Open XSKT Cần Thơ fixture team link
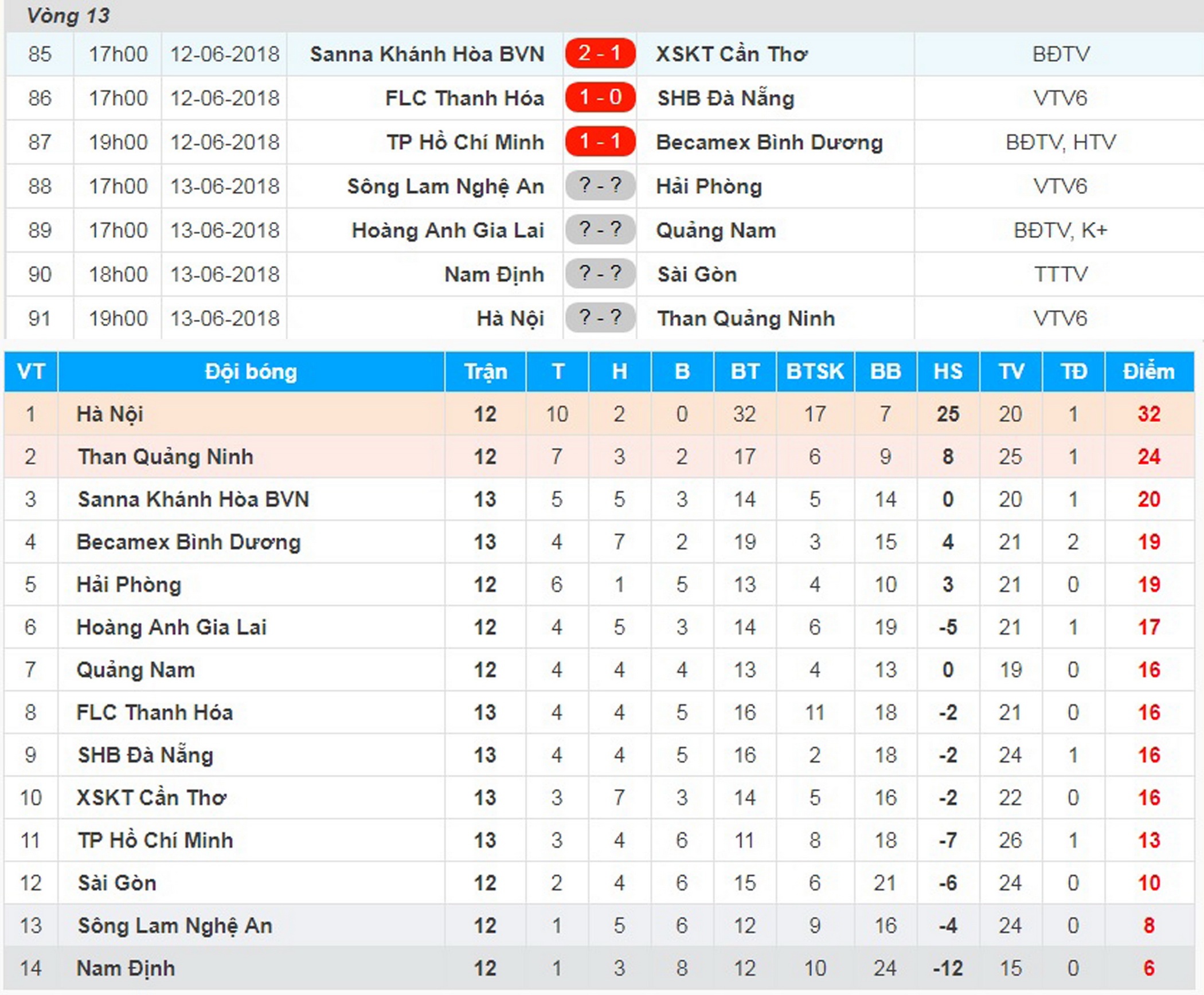This screenshot has width=1204, height=995. [x=732, y=54]
